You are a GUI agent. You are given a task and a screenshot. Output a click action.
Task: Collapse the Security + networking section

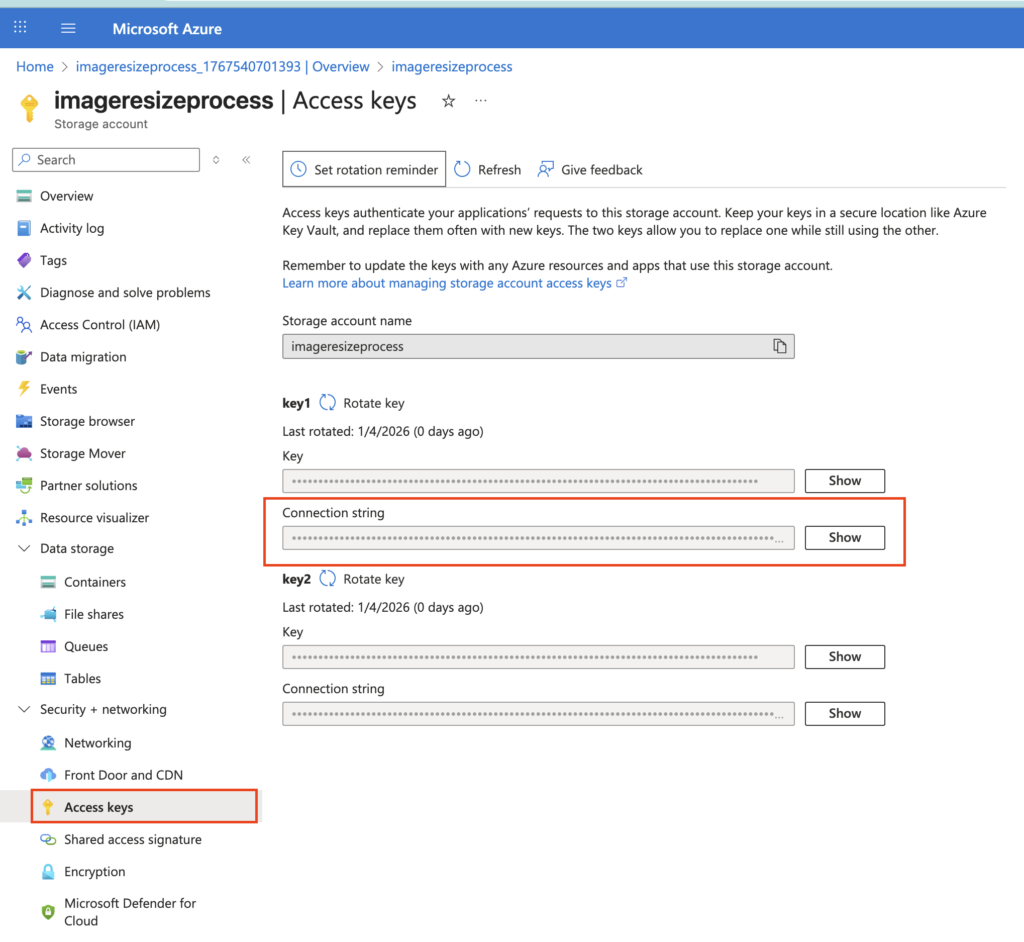(x=24, y=710)
